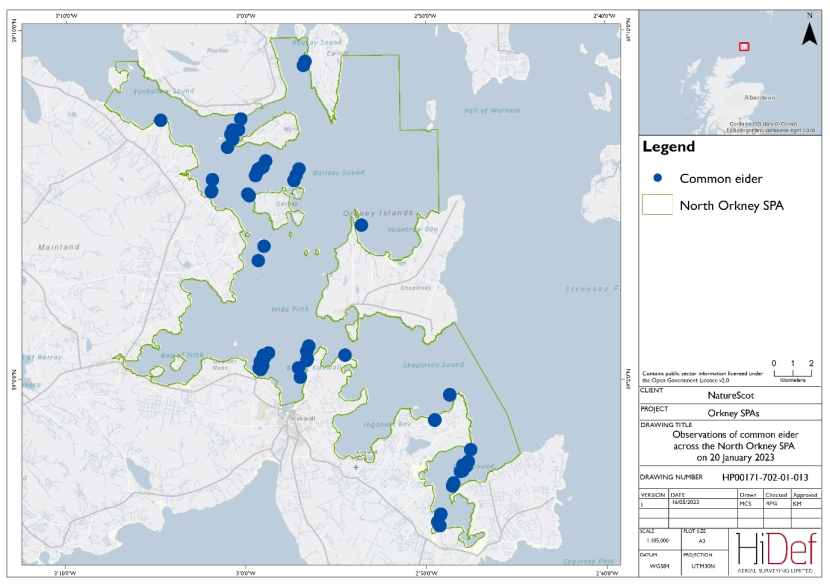This screenshot has width=830, height=587.
Task: Click the 'Mainland' map label
Action: [59, 247]
